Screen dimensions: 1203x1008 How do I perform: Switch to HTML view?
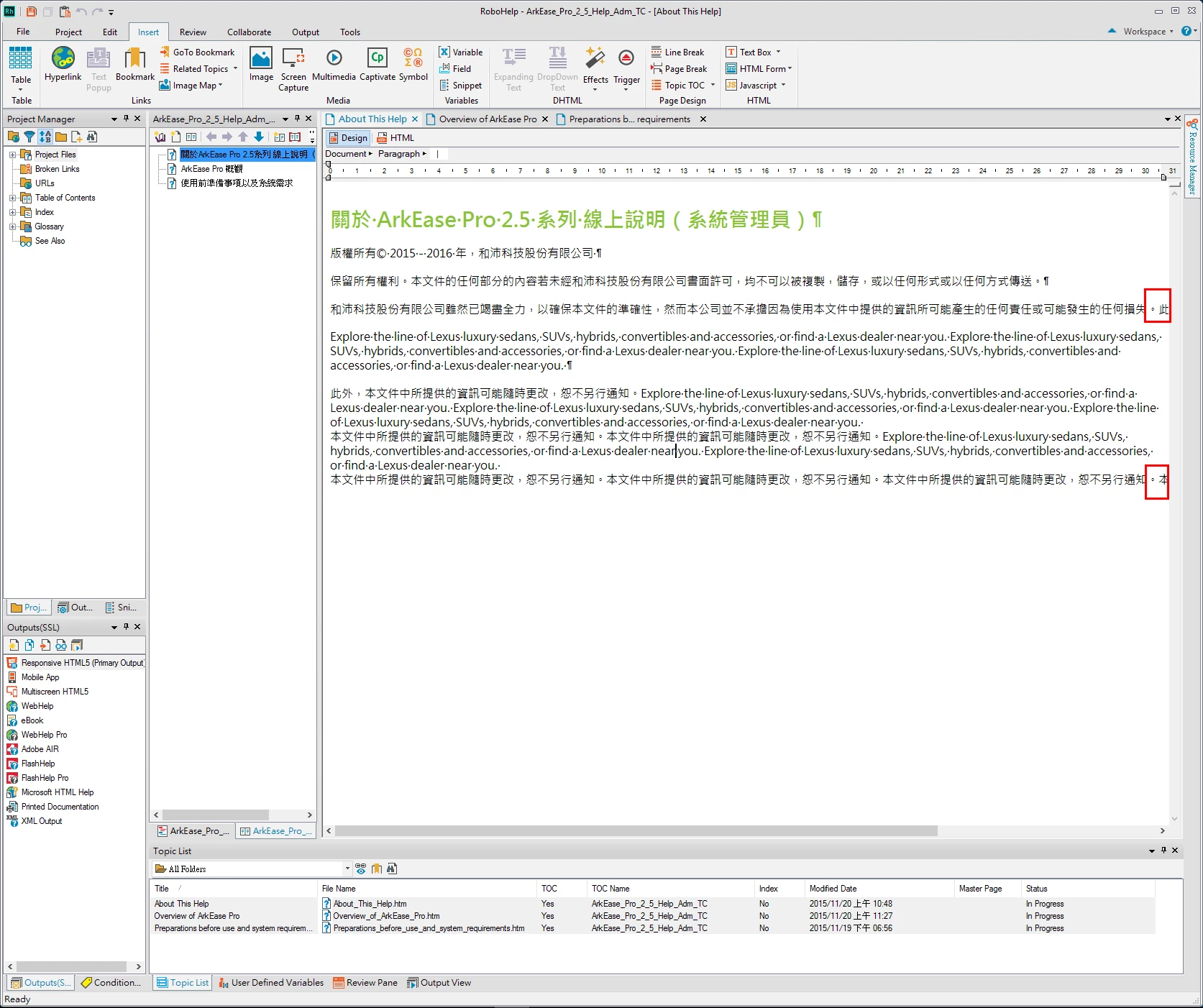[395, 137]
